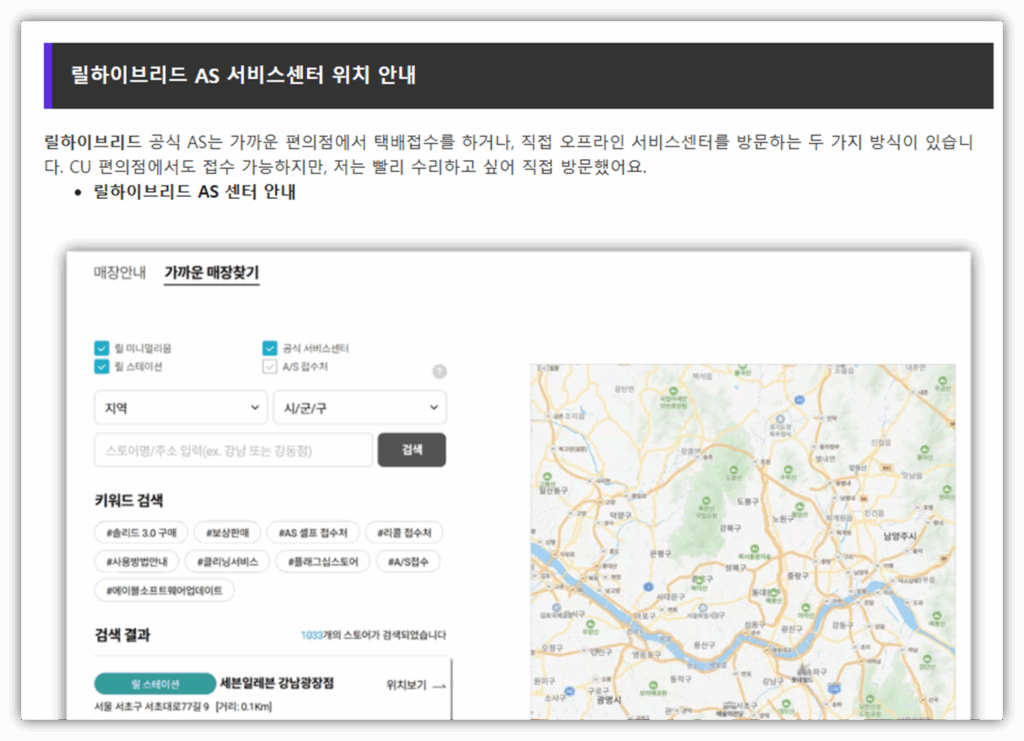This screenshot has height=741, width=1024.
Task: Click the 키워드 검색 heading
Action: click(129, 500)
